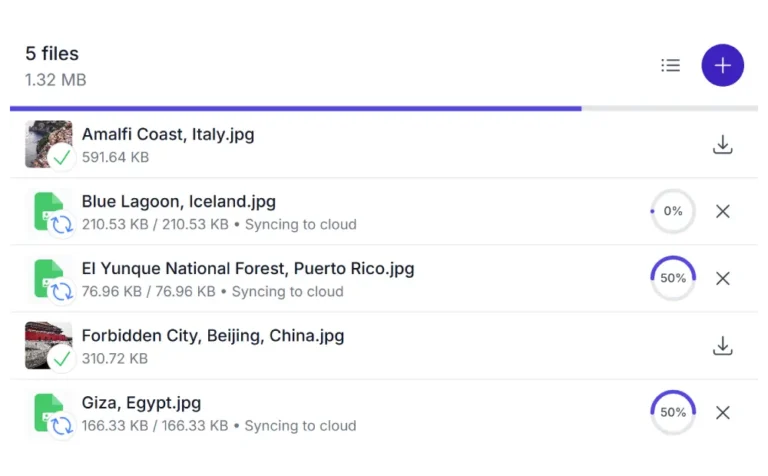Click the sync badge on Blue Lagoon file
The height and width of the screenshot is (476, 768).
[62, 225]
